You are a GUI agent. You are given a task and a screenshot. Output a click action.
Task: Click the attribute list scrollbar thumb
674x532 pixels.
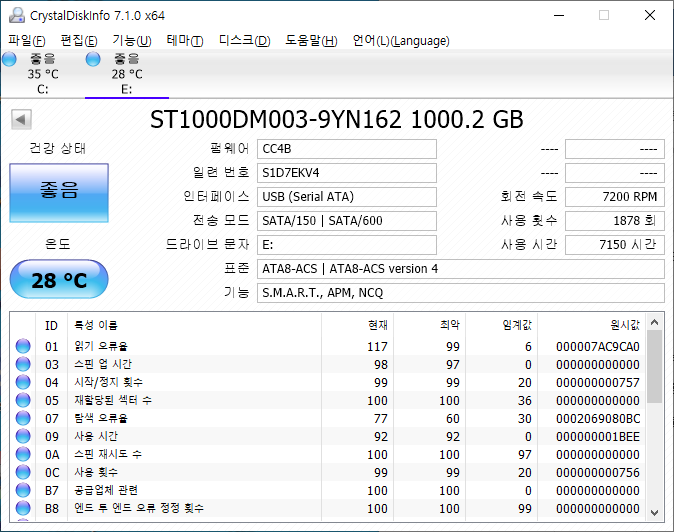tap(655, 367)
